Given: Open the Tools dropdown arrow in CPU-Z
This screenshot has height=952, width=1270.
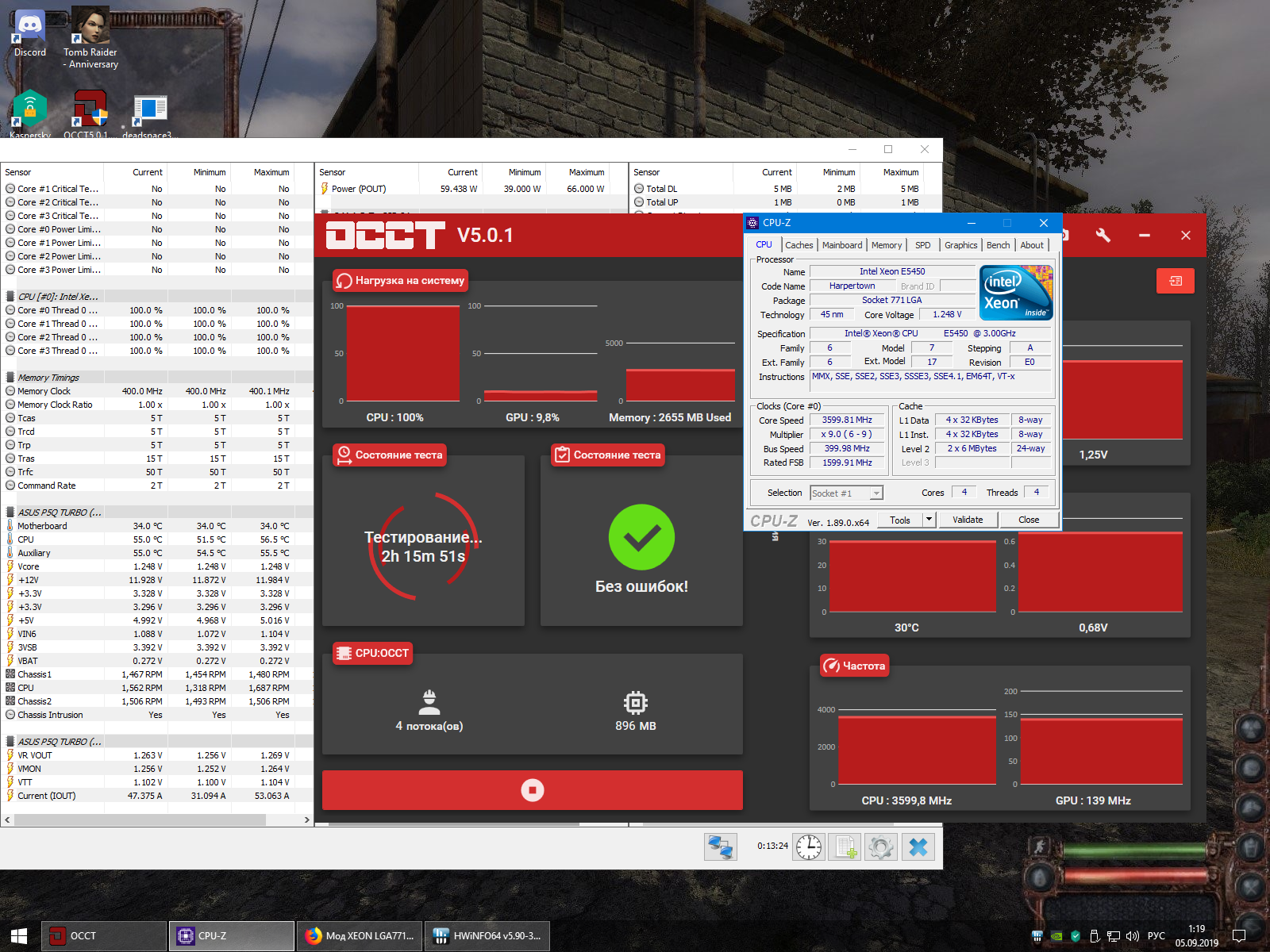Looking at the screenshot, I should pos(929,520).
